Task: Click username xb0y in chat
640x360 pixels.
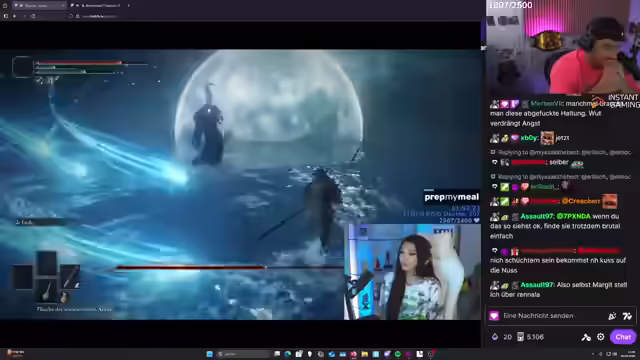Action: click(529, 138)
